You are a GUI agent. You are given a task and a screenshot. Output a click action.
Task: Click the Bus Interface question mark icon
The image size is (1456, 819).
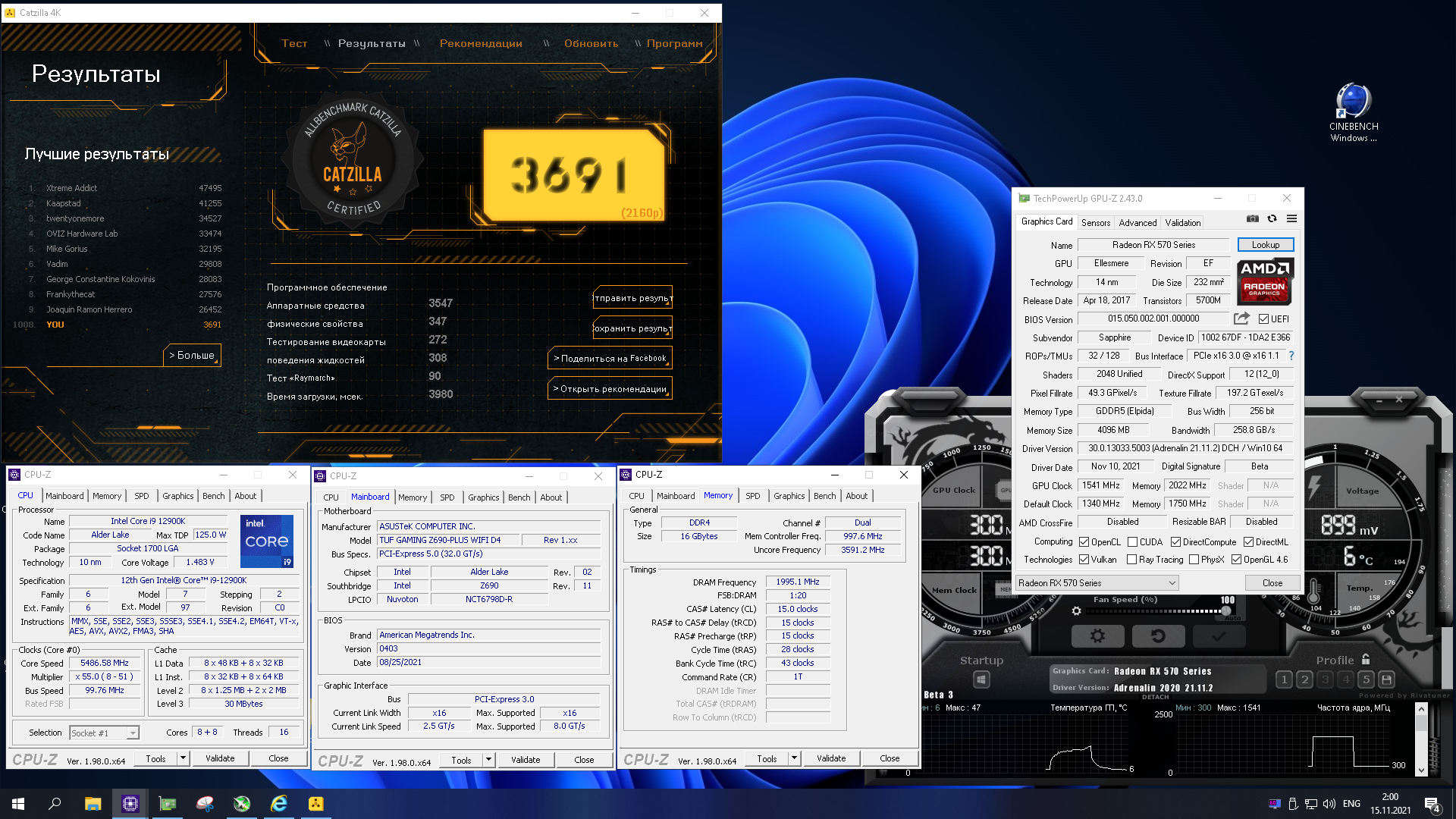click(1291, 356)
